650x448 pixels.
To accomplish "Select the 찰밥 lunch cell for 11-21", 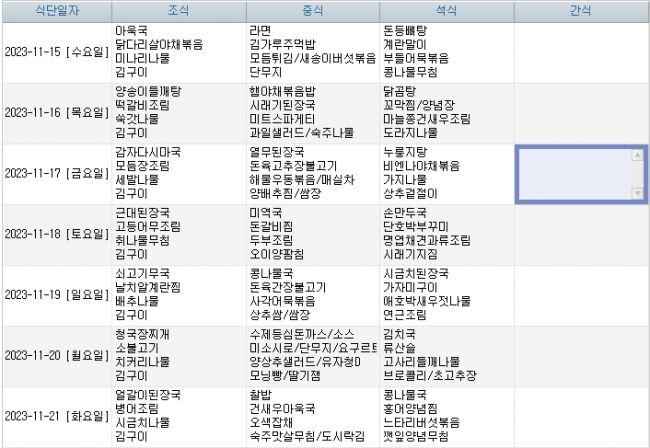I will point(312,415).
